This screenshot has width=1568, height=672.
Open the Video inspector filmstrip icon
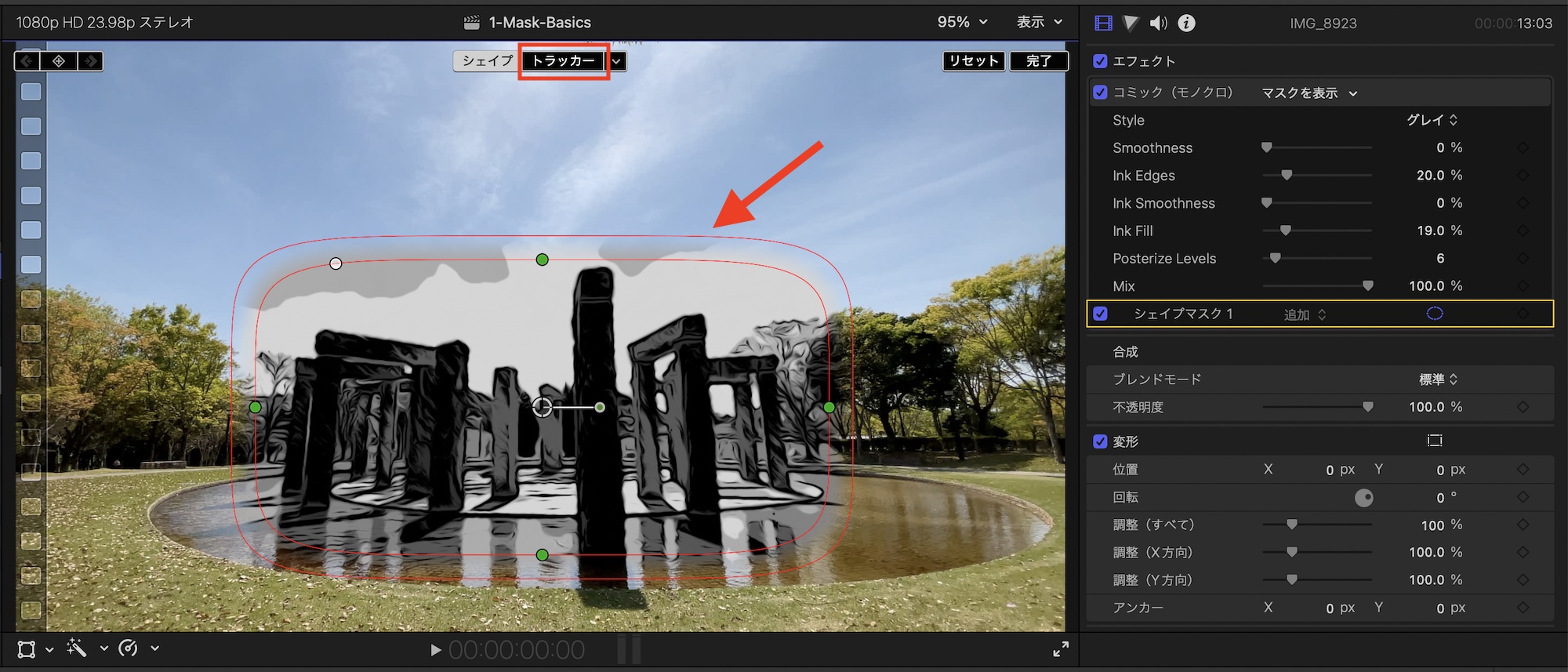pyautogui.click(x=1103, y=24)
